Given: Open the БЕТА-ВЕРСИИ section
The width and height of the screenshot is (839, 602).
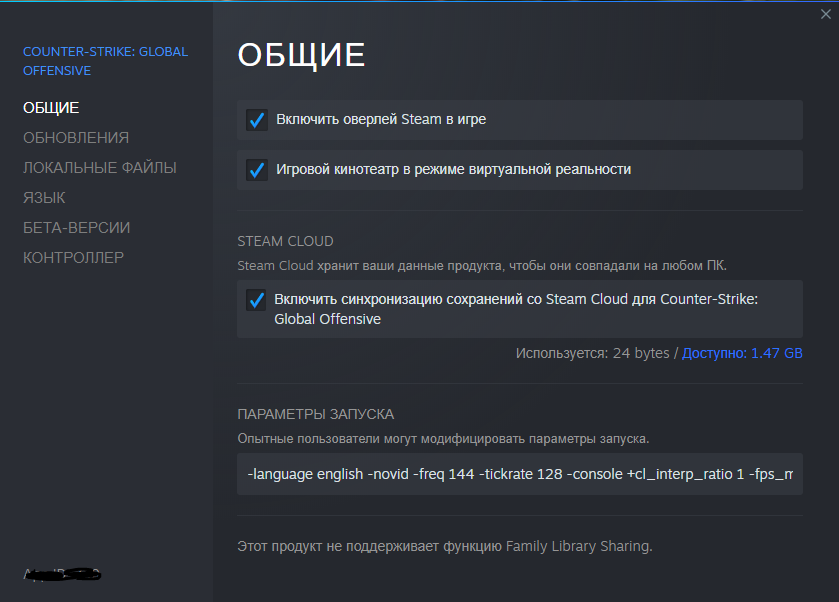Looking at the screenshot, I should (77, 228).
